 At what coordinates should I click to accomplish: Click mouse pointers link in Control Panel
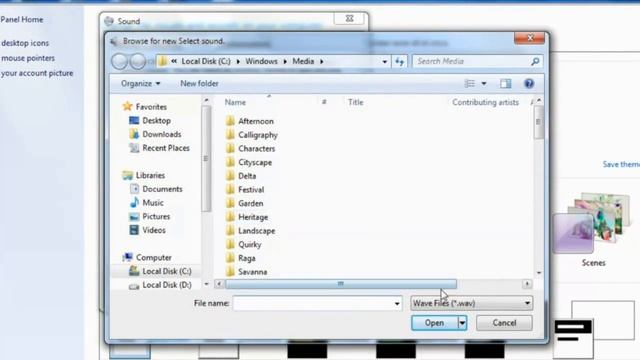pos(28,58)
